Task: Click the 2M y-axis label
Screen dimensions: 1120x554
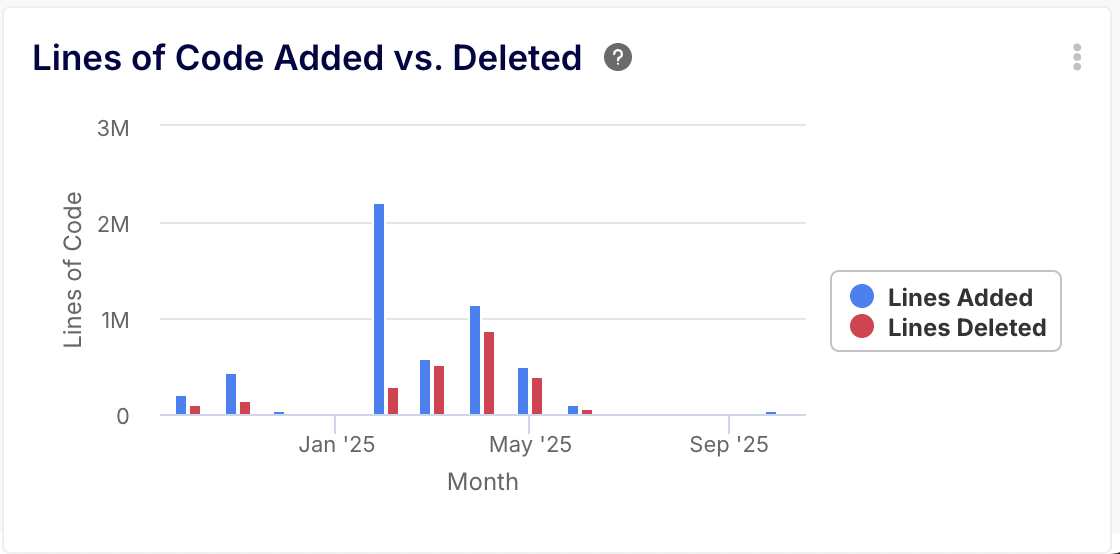Action: (x=115, y=223)
